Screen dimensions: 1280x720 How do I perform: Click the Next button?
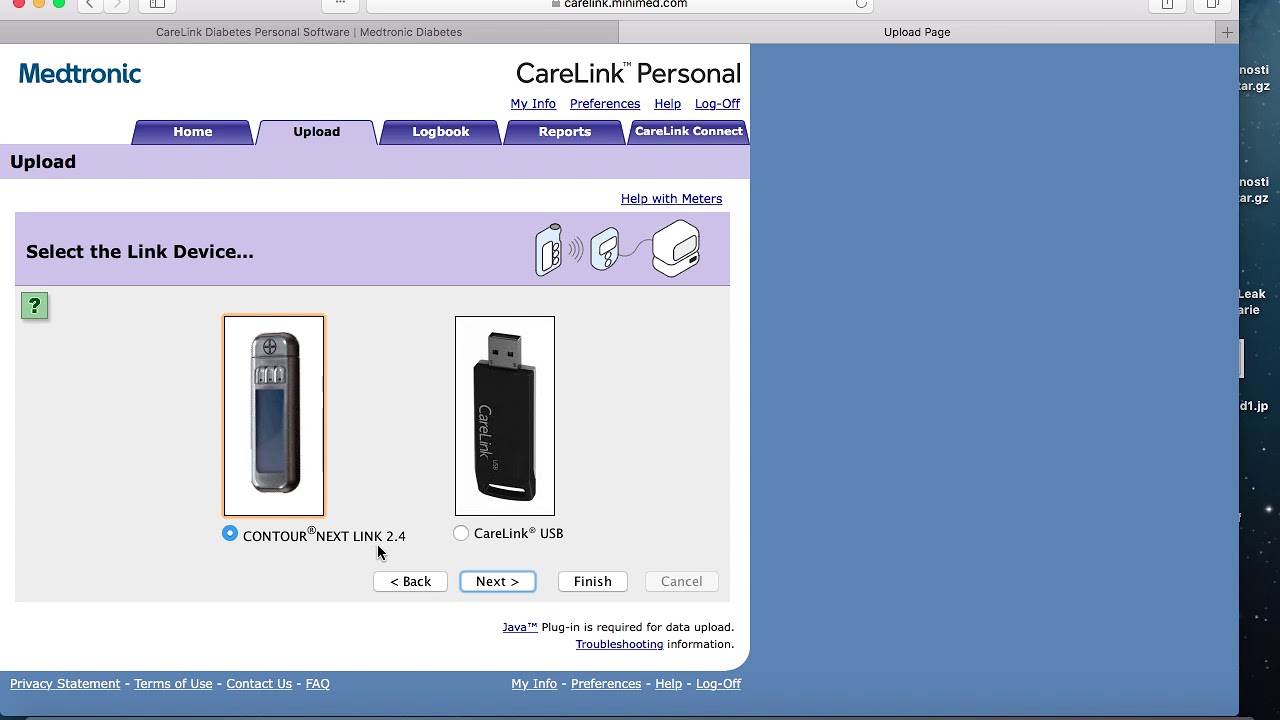click(x=498, y=582)
